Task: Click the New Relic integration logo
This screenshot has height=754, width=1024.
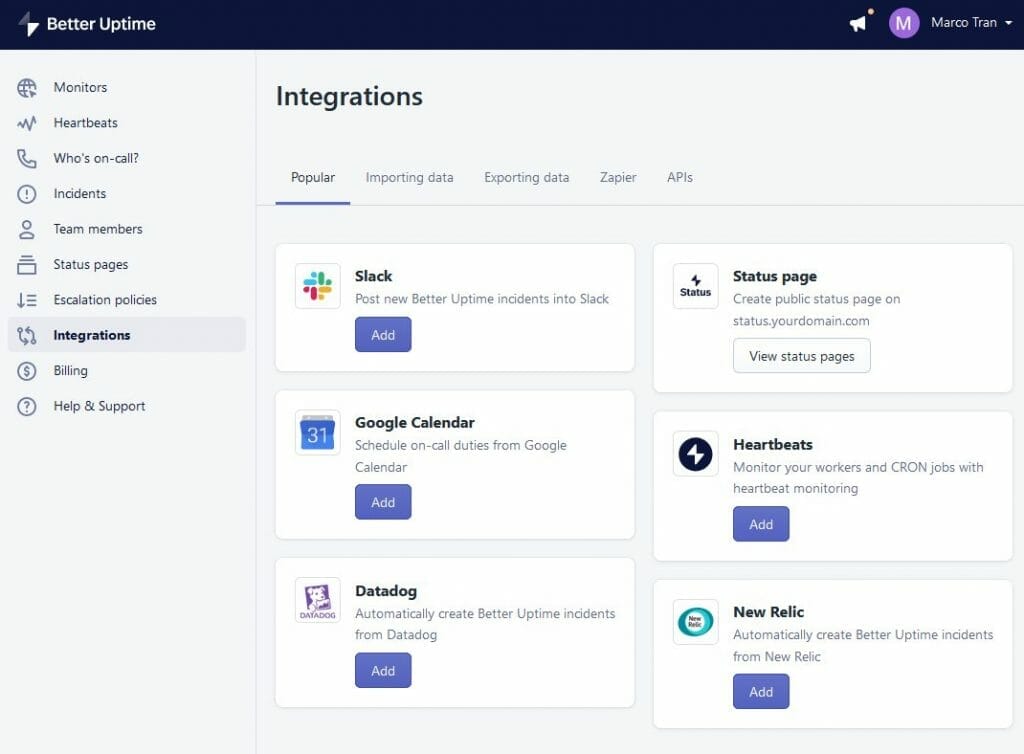Action: tap(695, 622)
